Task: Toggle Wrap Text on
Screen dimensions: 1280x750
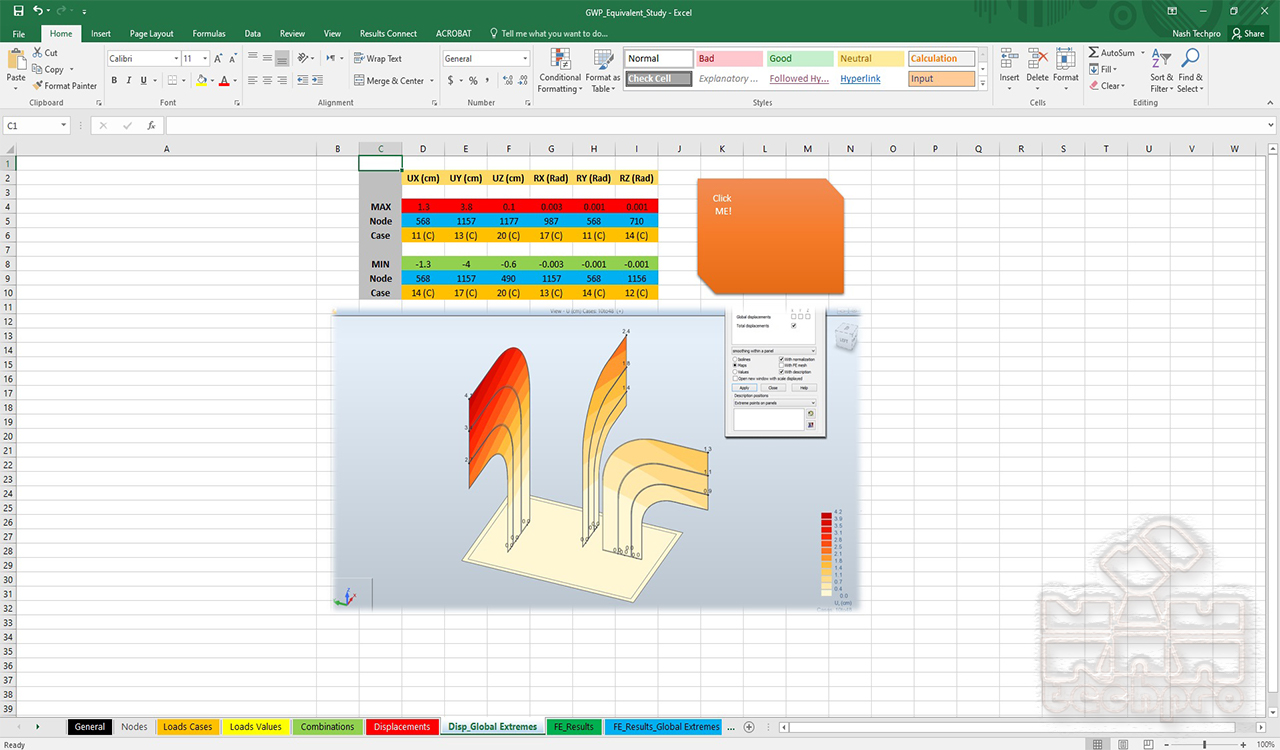Action: pyautogui.click(x=378, y=59)
